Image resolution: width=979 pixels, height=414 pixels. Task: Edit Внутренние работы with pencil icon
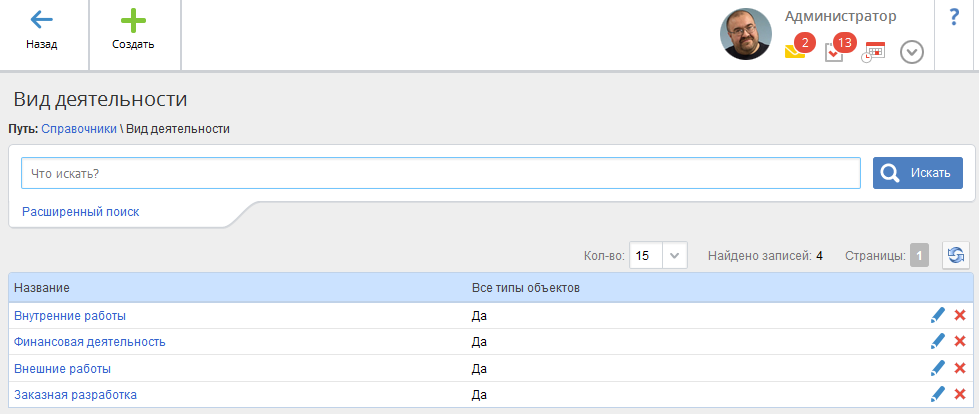(x=937, y=316)
